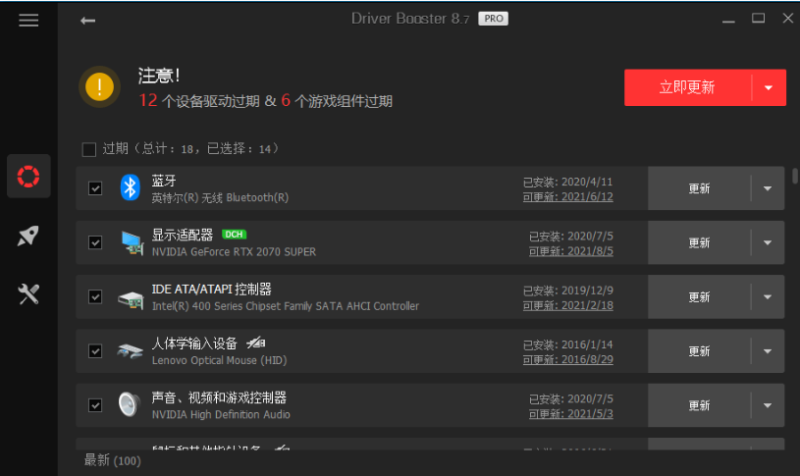Click the NVIDIA High Definition Audio text

(221, 414)
